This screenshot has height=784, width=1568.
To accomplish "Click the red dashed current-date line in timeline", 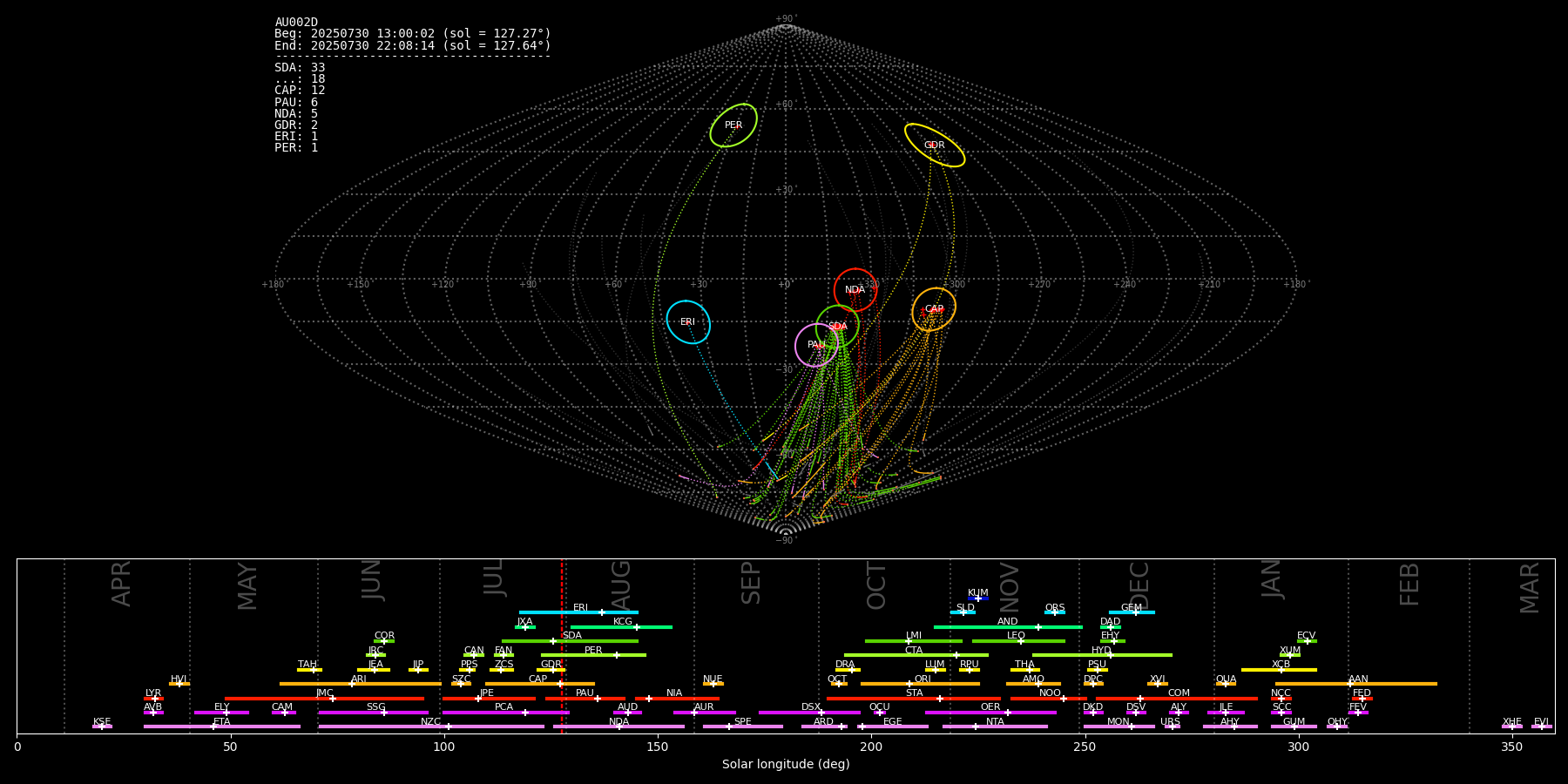I will point(562,645).
